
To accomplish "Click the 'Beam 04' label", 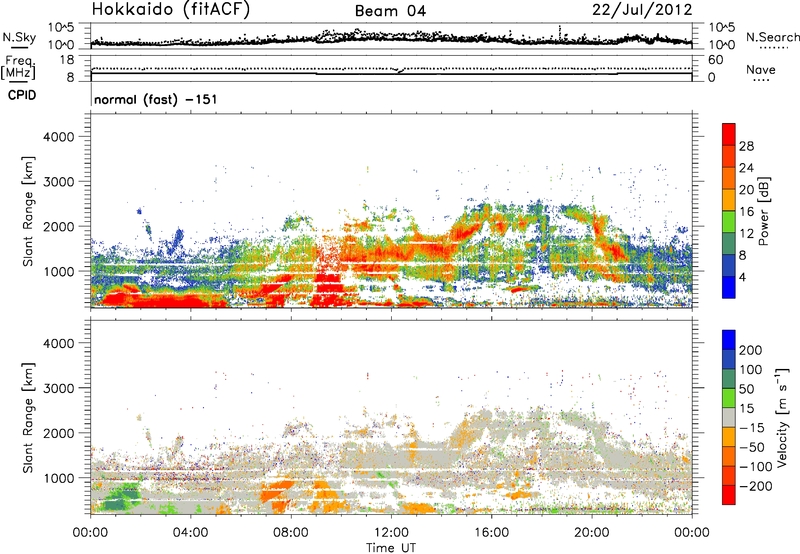I will click(x=390, y=11).
